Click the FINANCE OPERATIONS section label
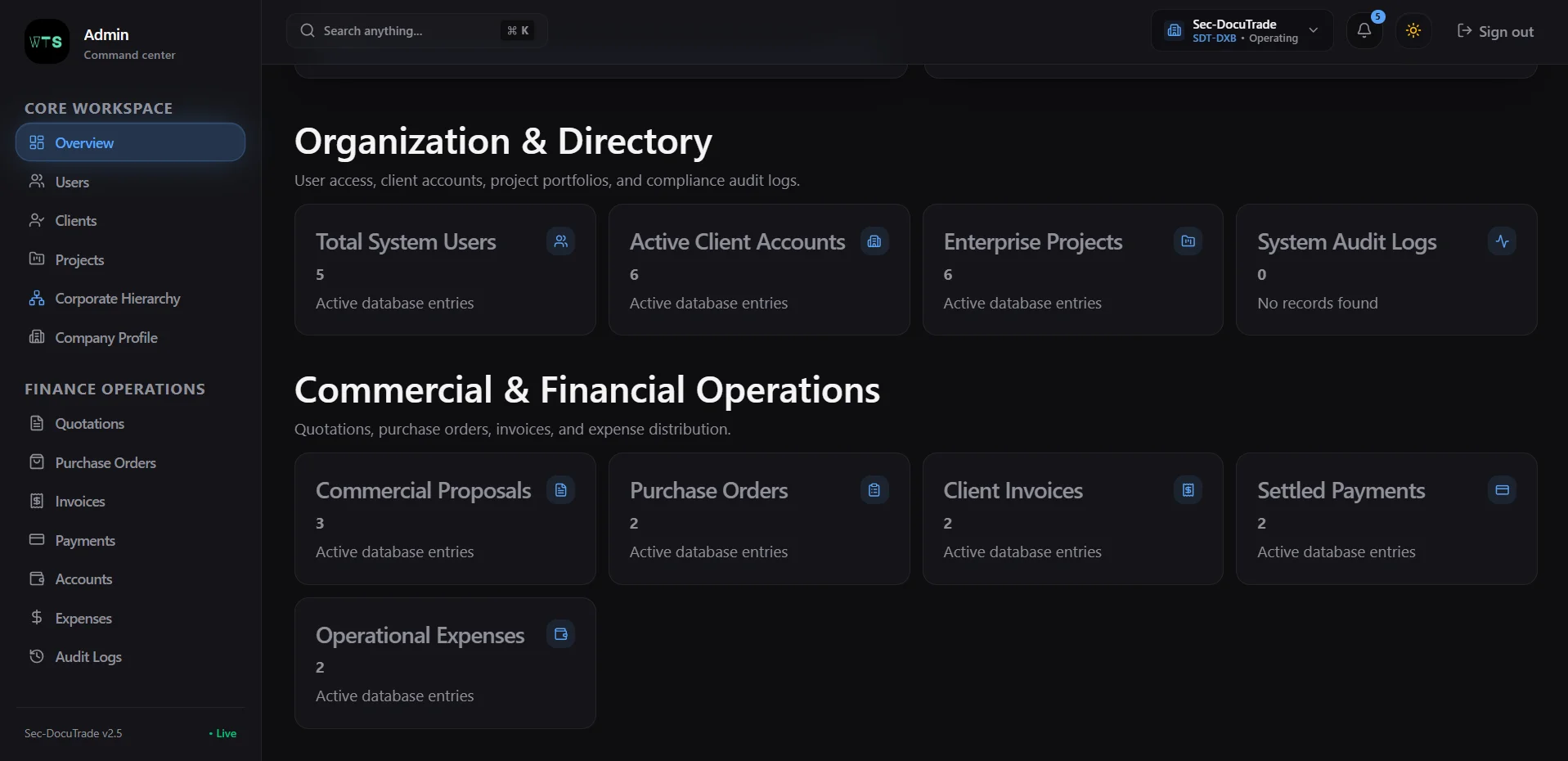The height and width of the screenshot is (761, 1568). tap(115, 390)
